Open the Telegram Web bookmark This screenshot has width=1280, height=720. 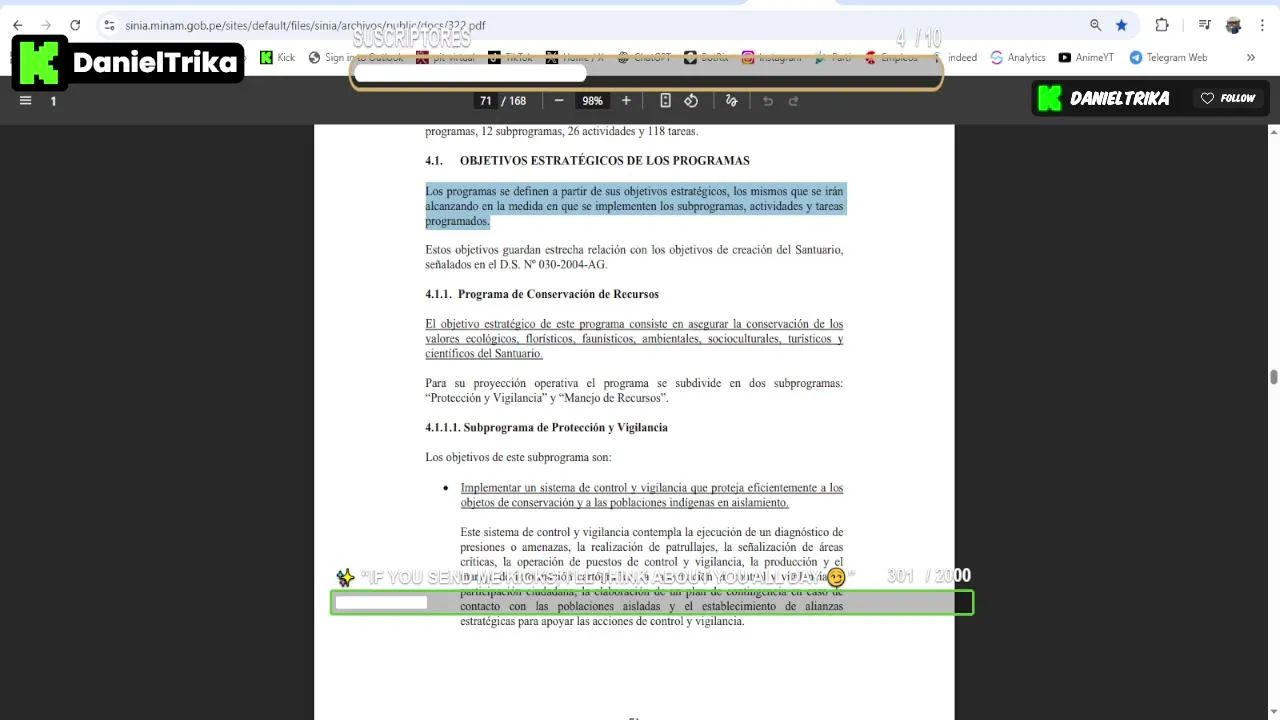click(1168, 57)
